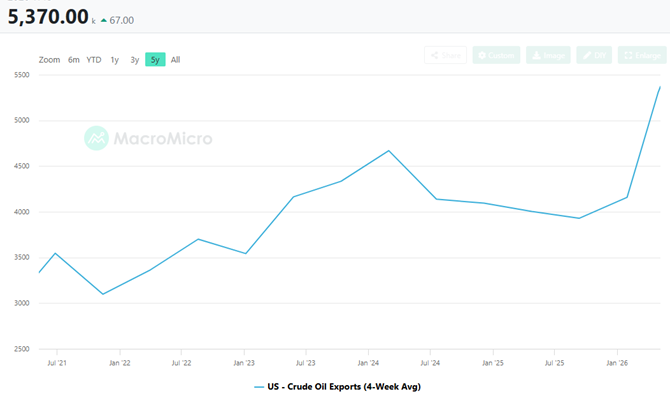Viewport: 670px width, 396px height.
Task: Select the YTD zoom range
Action: pos(94,60)
